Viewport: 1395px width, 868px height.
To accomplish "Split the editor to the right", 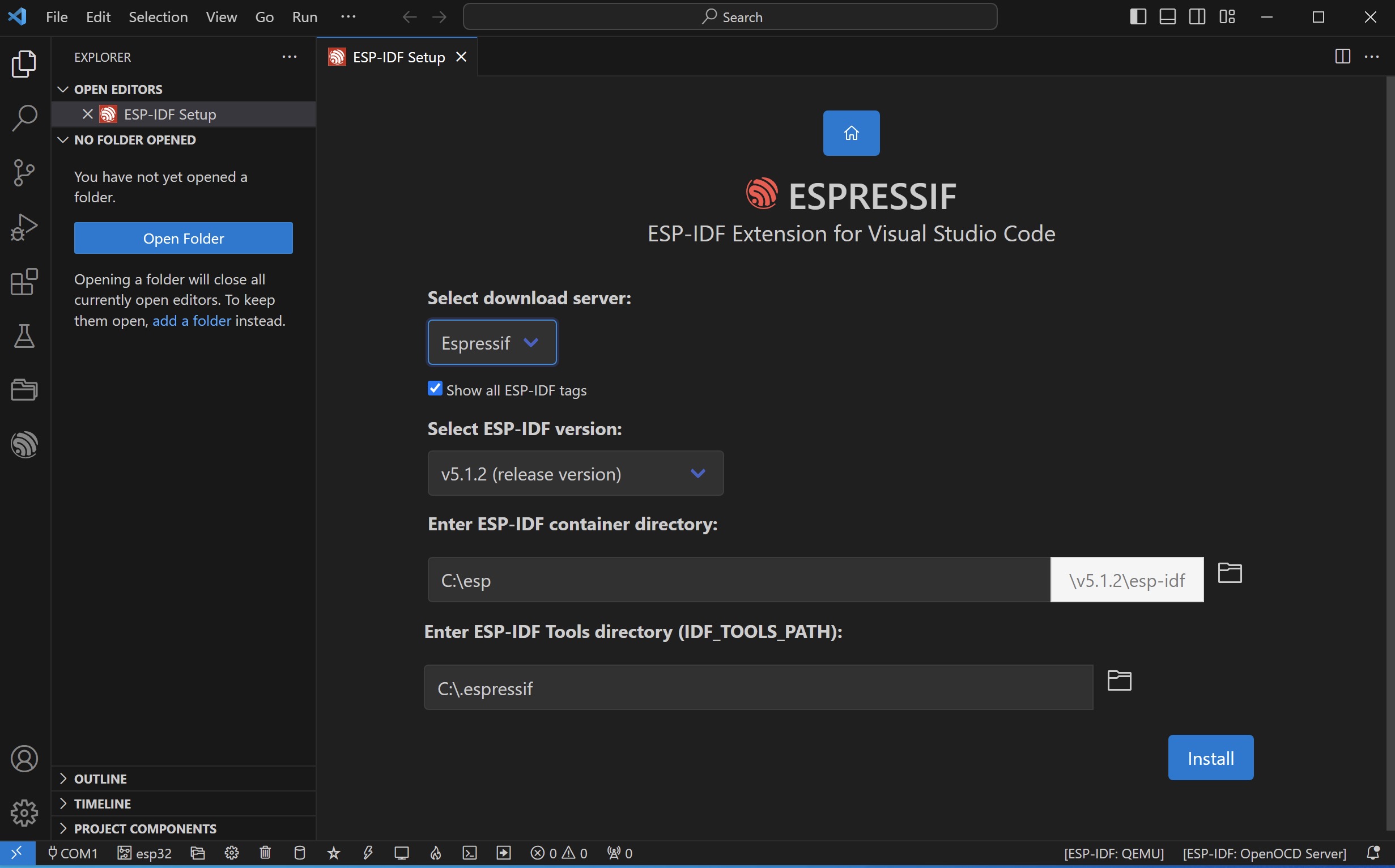I will tap(1342, 56).
